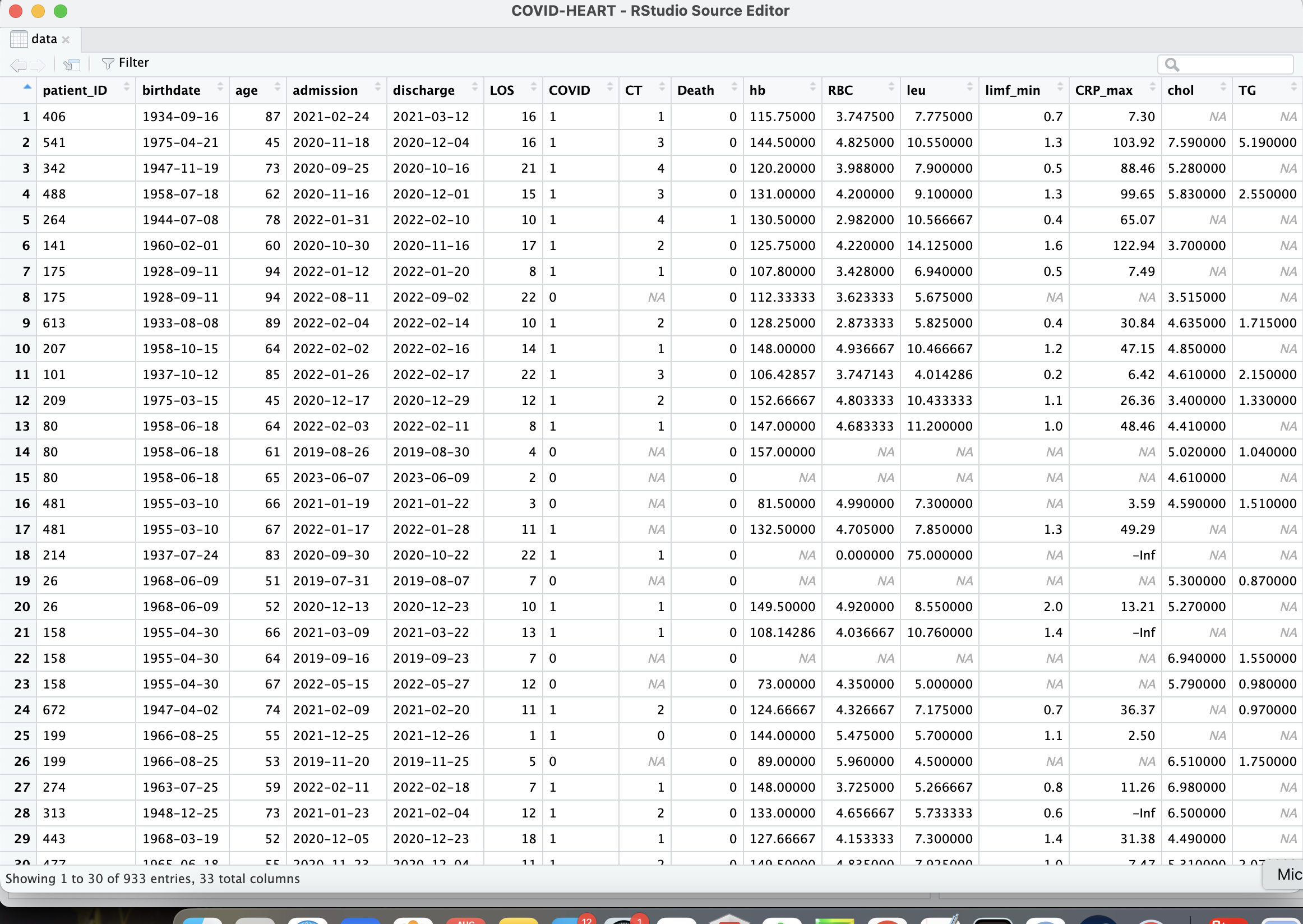Click the status text showing 933 entries
Viewport: 1303px width, 924px height.
(153, 879)
